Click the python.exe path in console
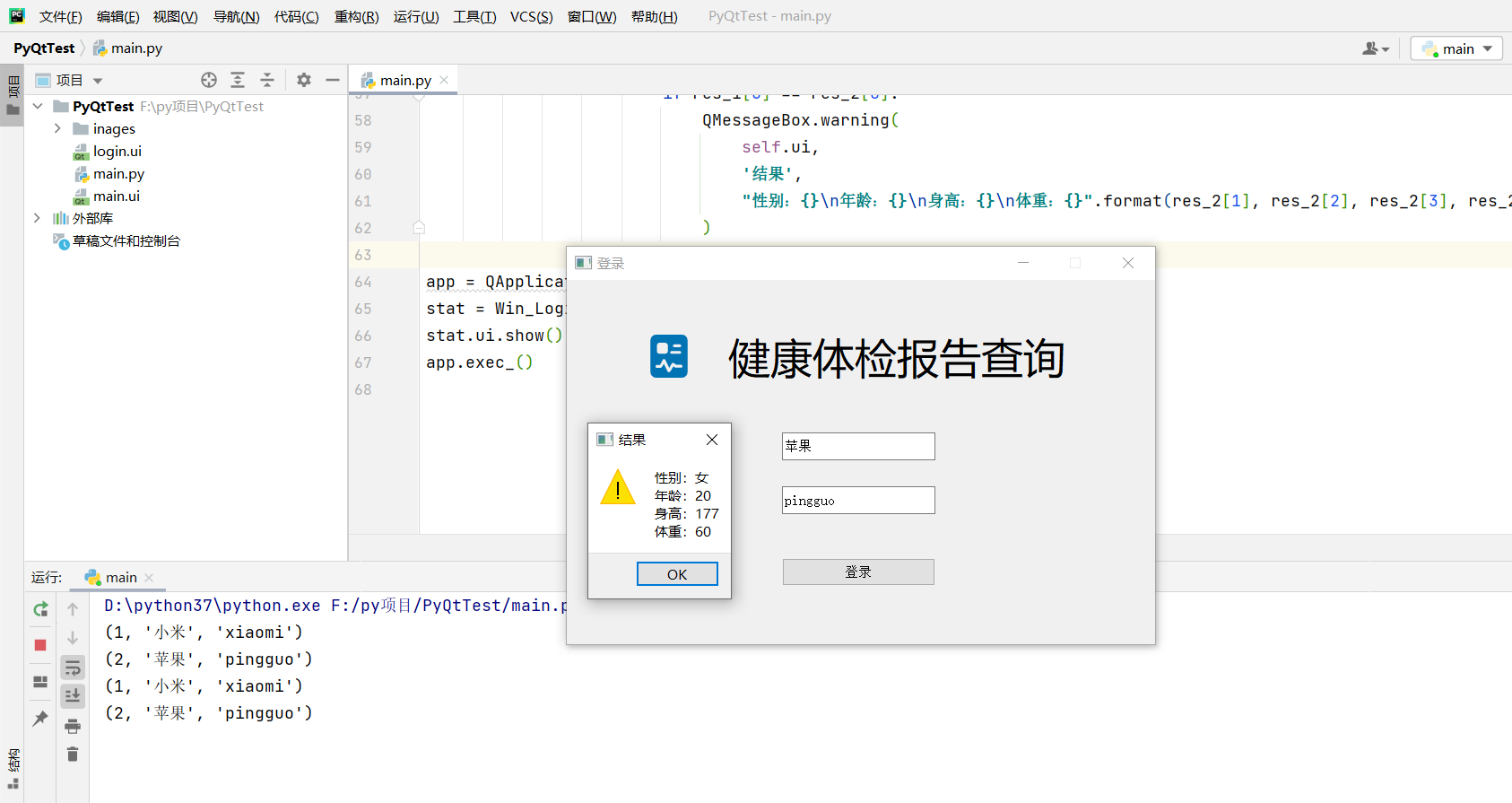Viewport: 1512px width, 803px height. tap(213, 606)
